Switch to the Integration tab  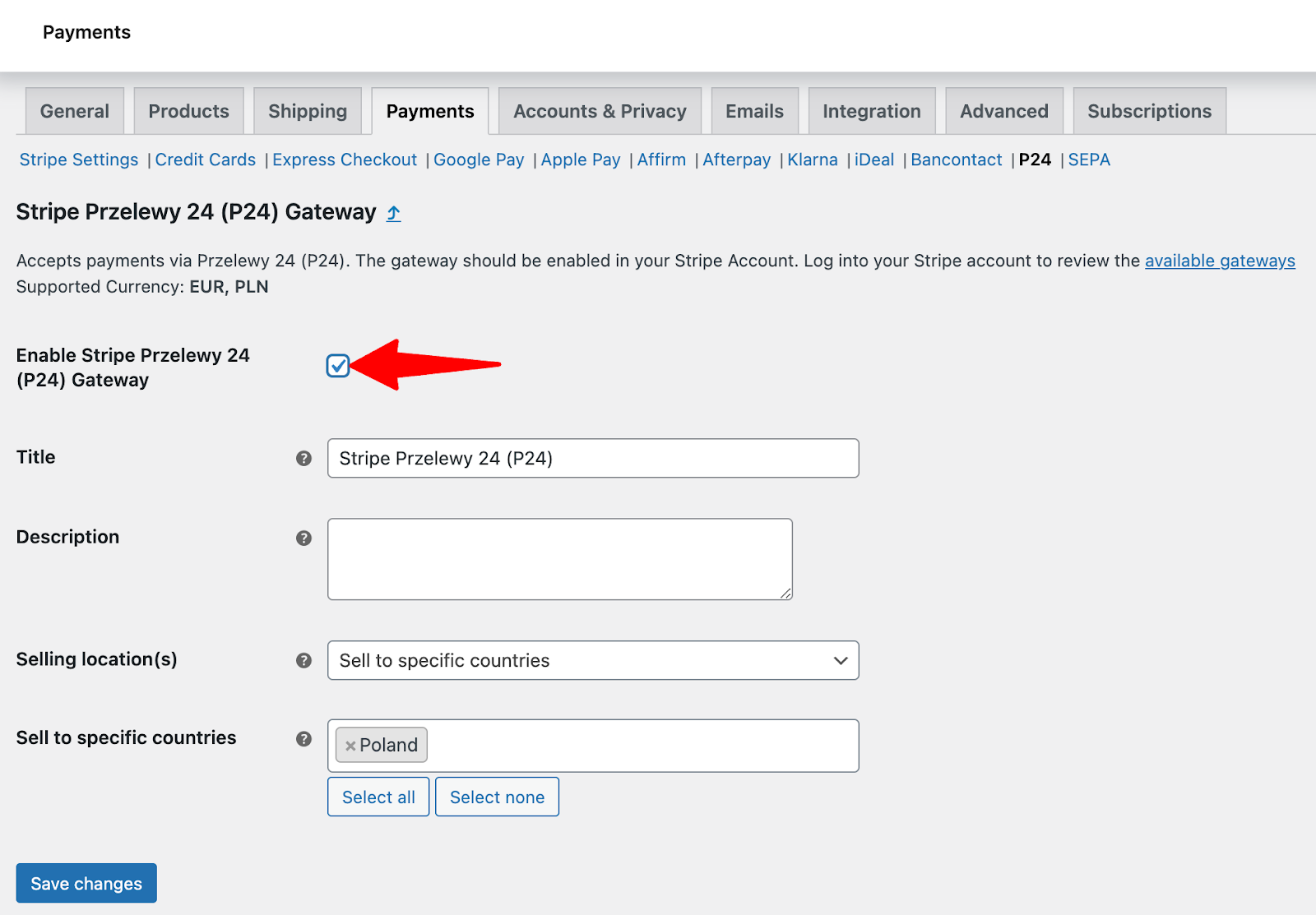tap(872, 111)
